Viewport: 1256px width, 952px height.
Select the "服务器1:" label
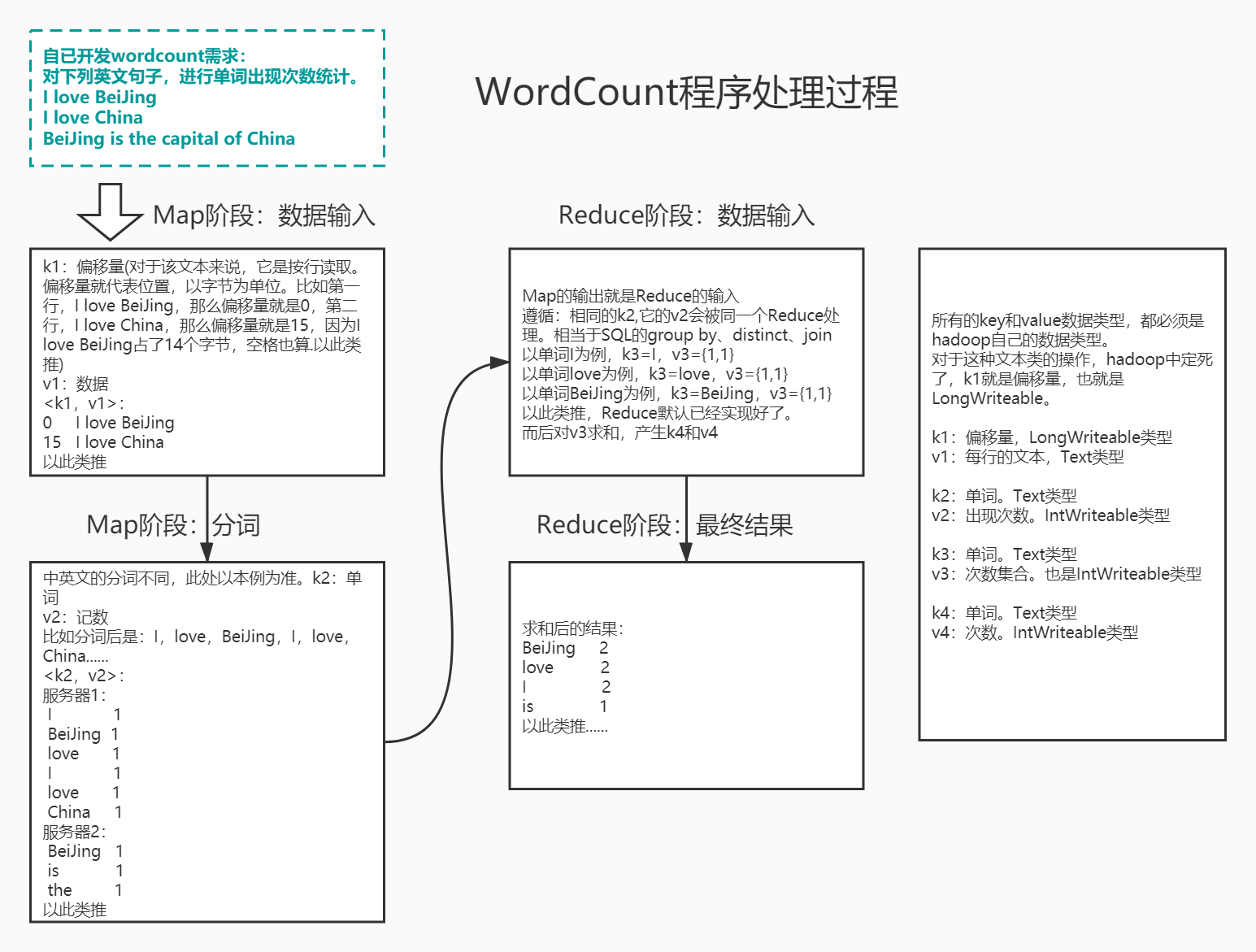(x=74, y=695)
